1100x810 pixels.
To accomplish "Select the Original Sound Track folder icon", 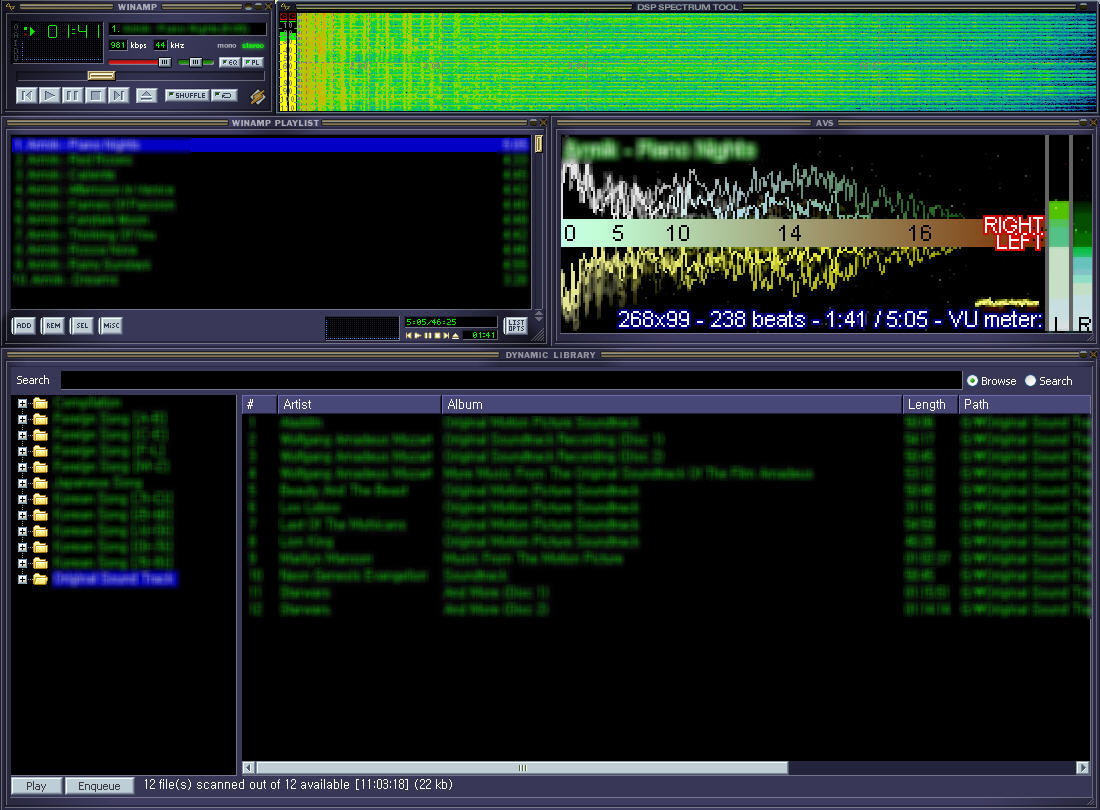I will 41,579.
